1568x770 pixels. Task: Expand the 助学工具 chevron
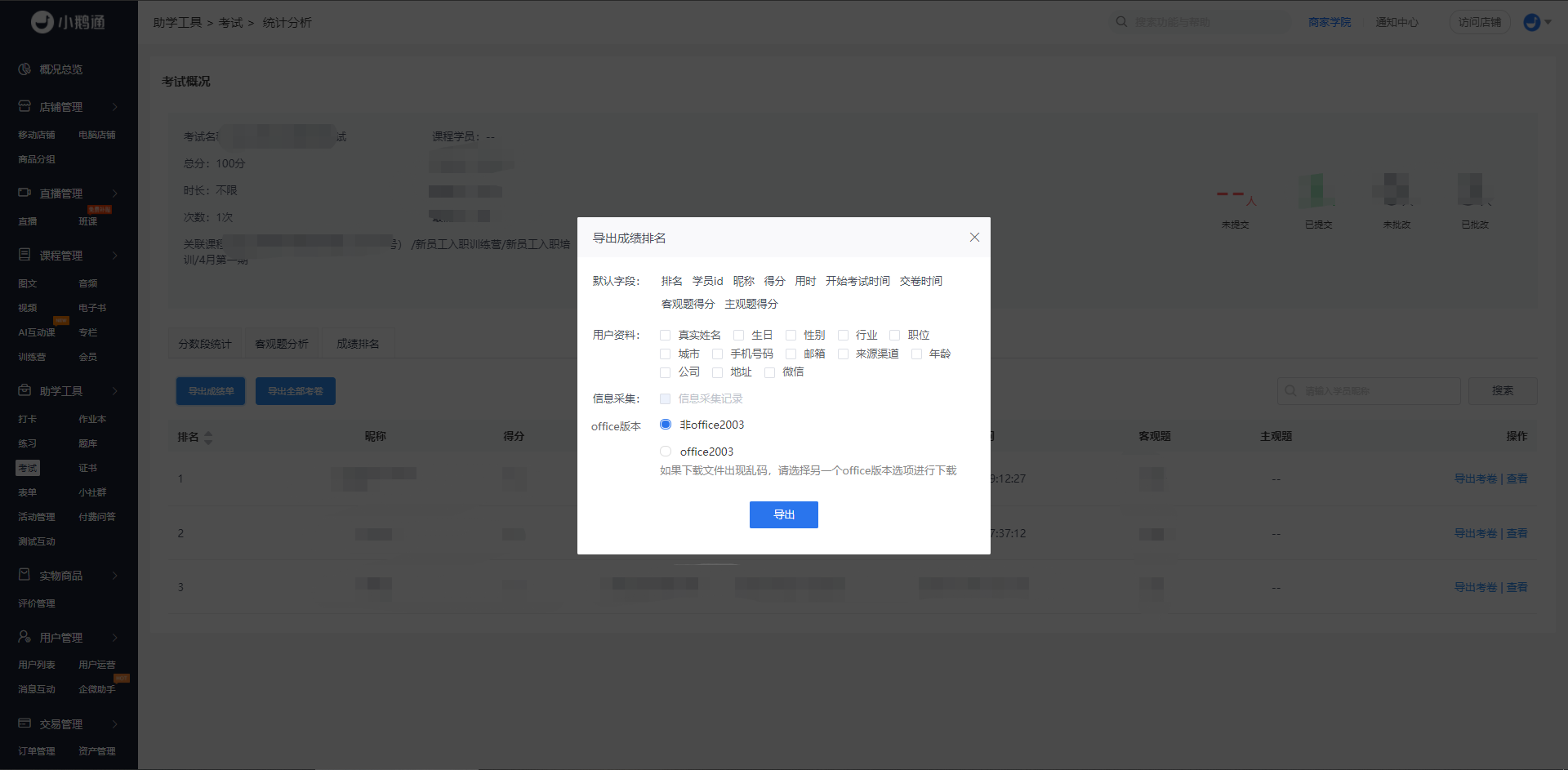tap(114, 391)
